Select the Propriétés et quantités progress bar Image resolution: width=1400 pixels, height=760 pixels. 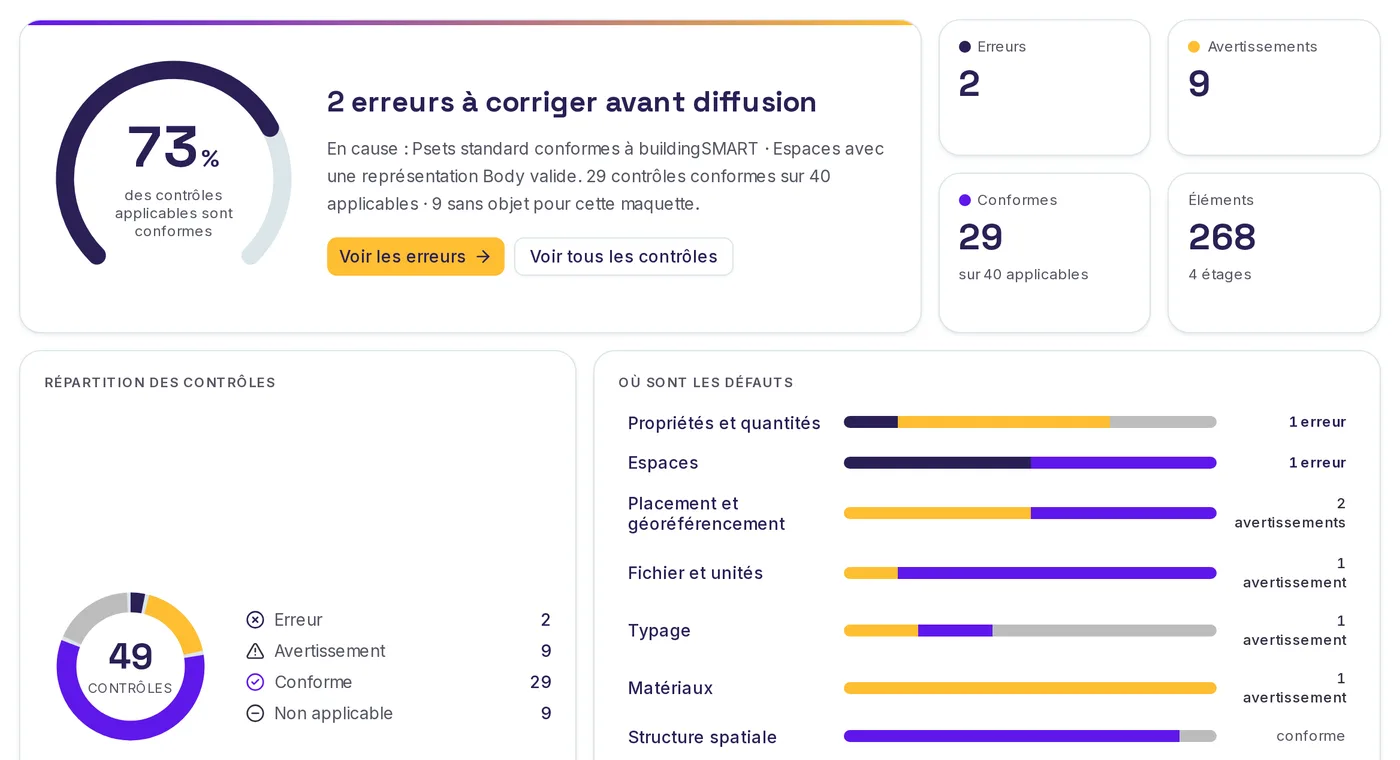(1030, 422)
